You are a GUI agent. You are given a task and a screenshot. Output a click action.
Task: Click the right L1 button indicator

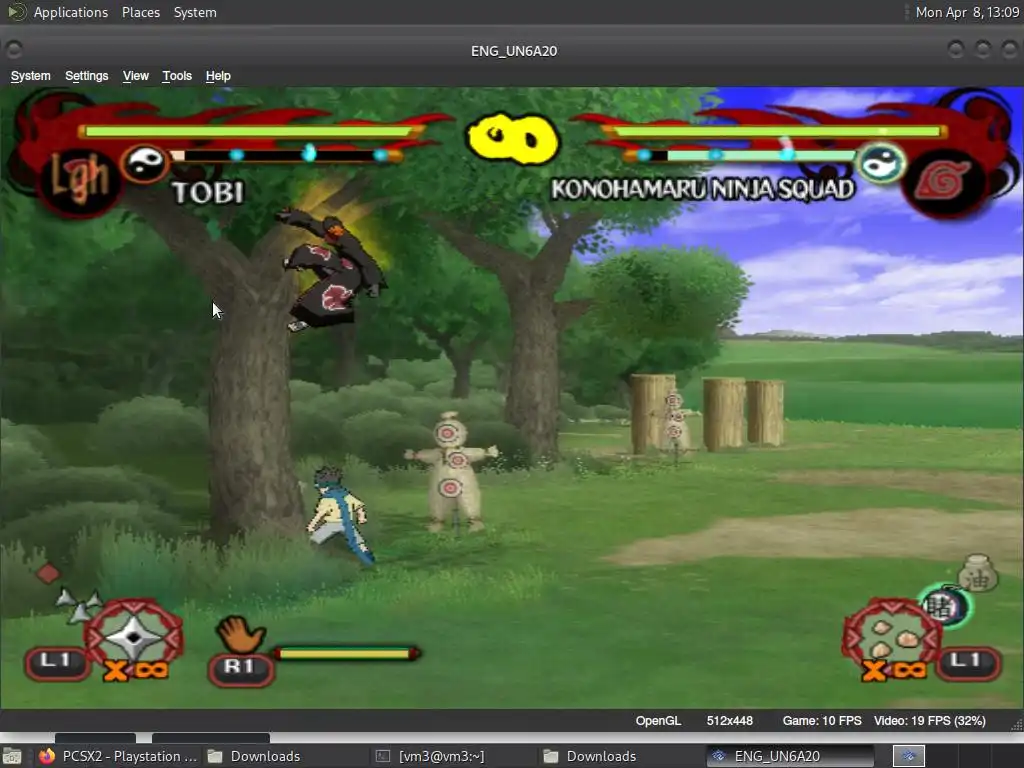point(968,663)
